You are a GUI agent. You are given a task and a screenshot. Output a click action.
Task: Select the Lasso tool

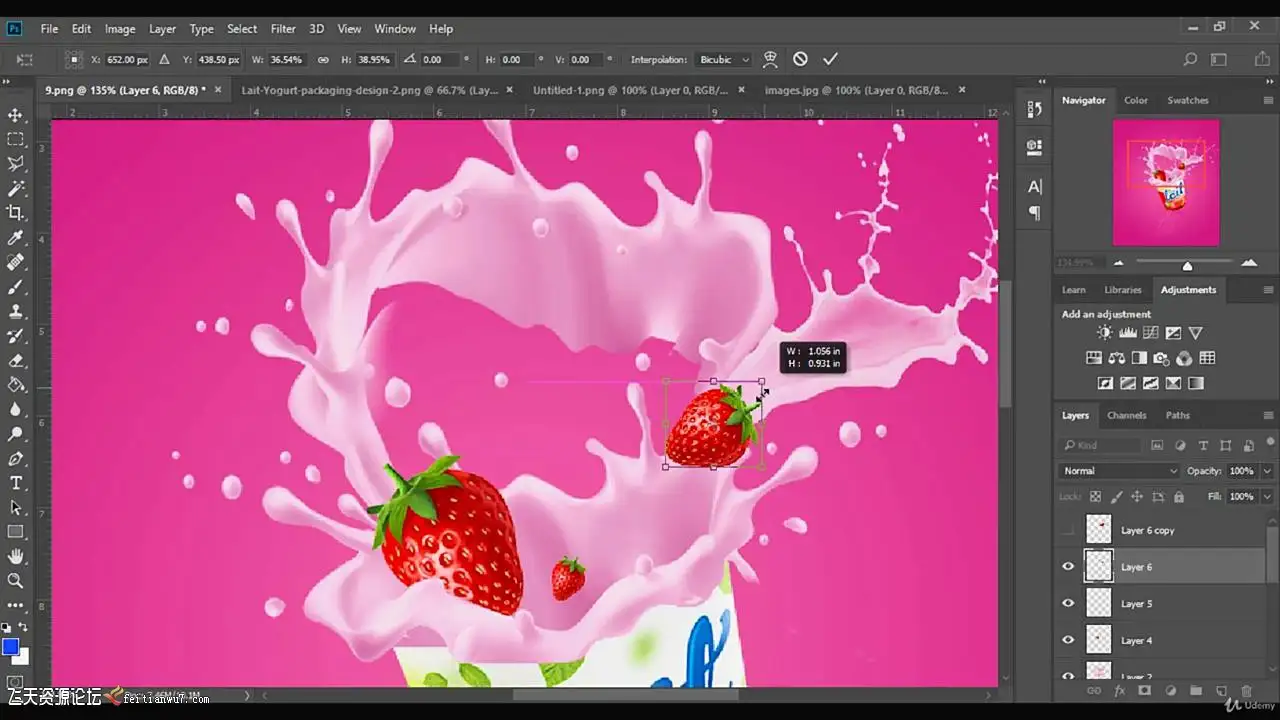16,164
